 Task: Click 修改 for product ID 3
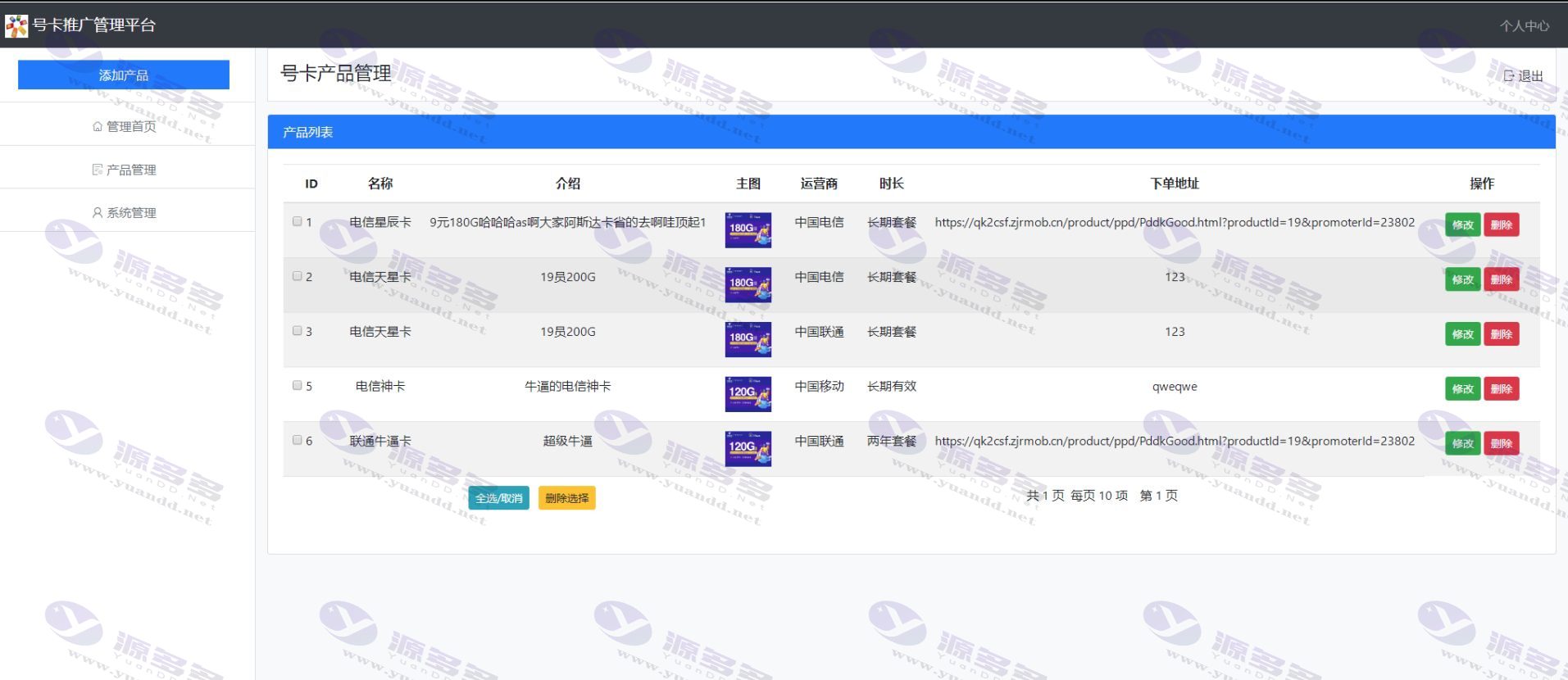1462,334
